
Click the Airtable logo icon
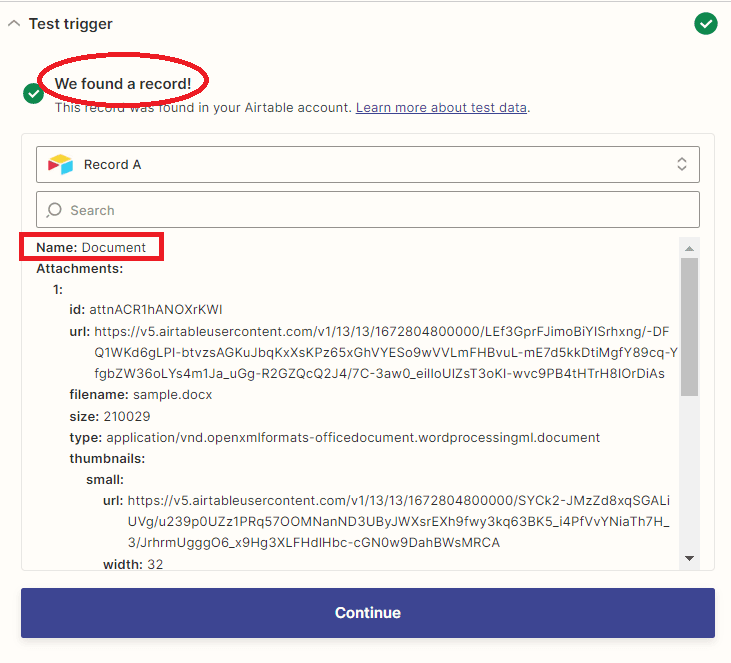click(61, 165)
